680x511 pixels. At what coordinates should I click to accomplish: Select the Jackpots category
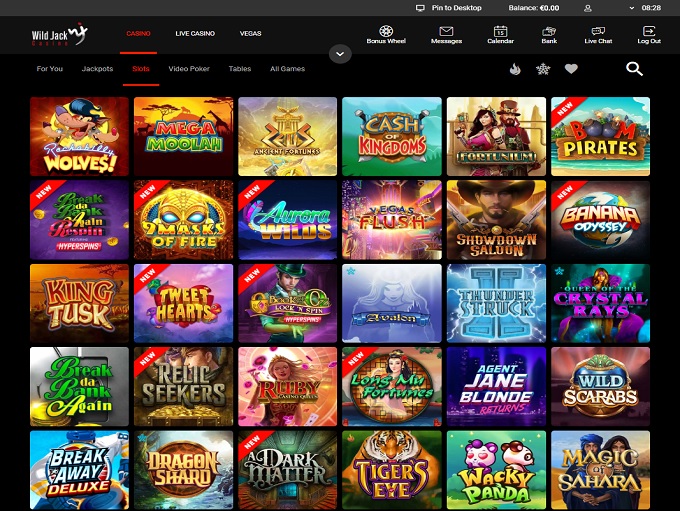click(x=97, y=69)
